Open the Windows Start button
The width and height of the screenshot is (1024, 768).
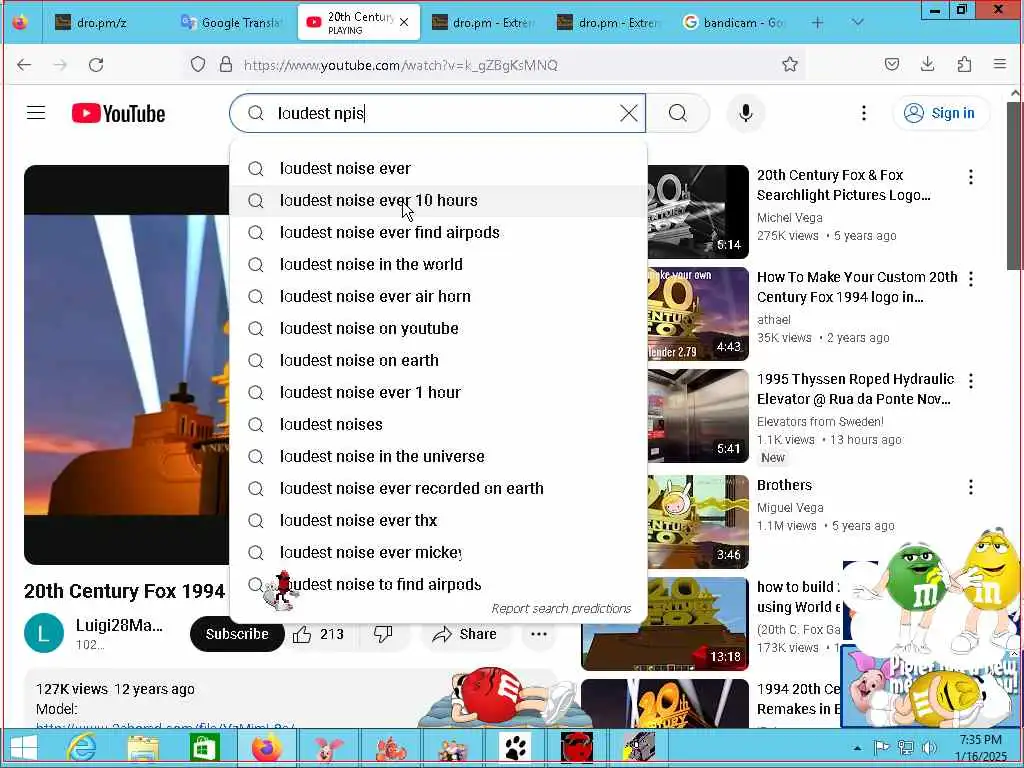point(24,748)
